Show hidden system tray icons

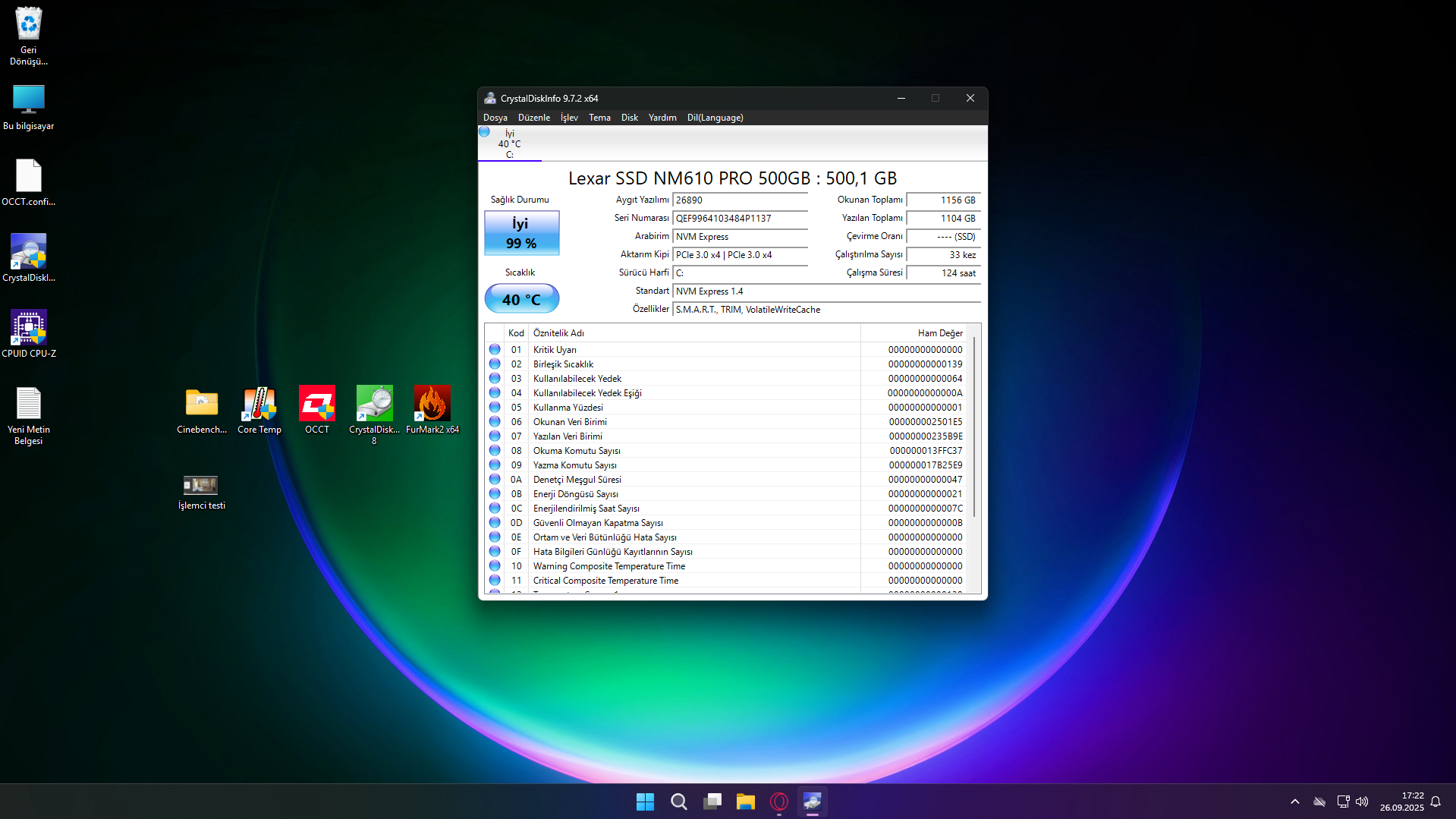pos(1295,802)
